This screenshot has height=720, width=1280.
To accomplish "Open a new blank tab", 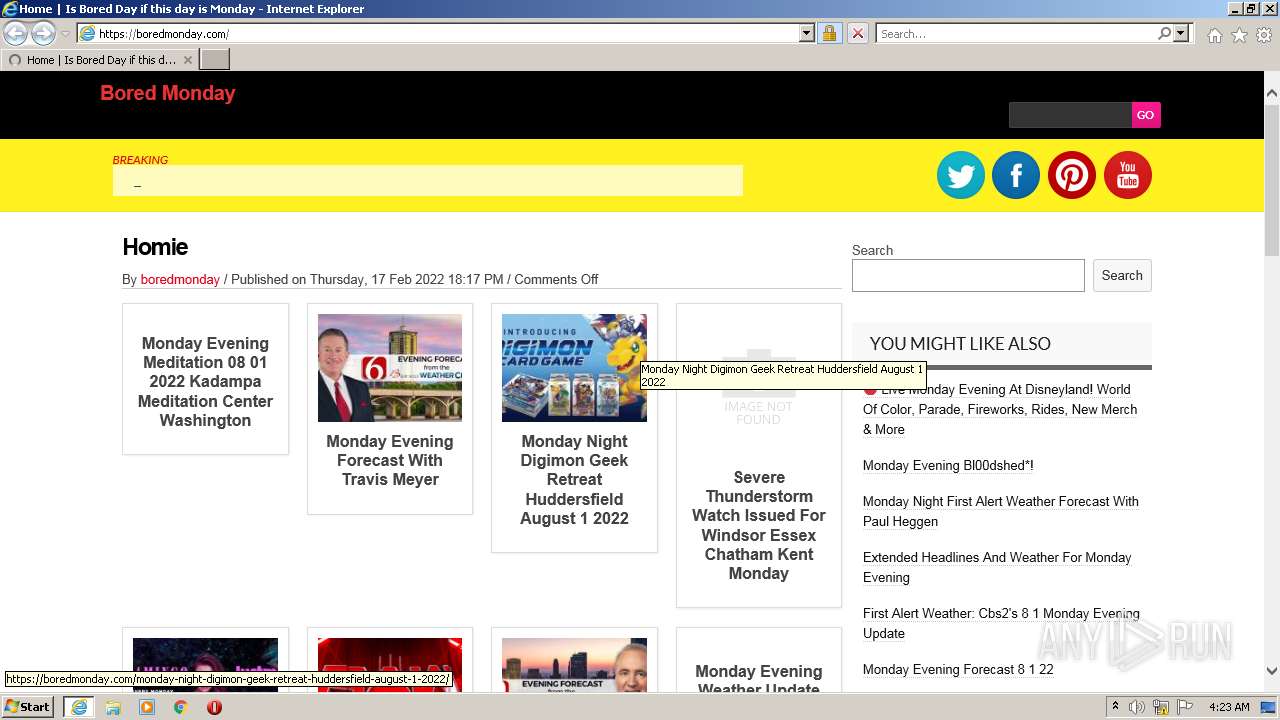I will pos(215,60).
